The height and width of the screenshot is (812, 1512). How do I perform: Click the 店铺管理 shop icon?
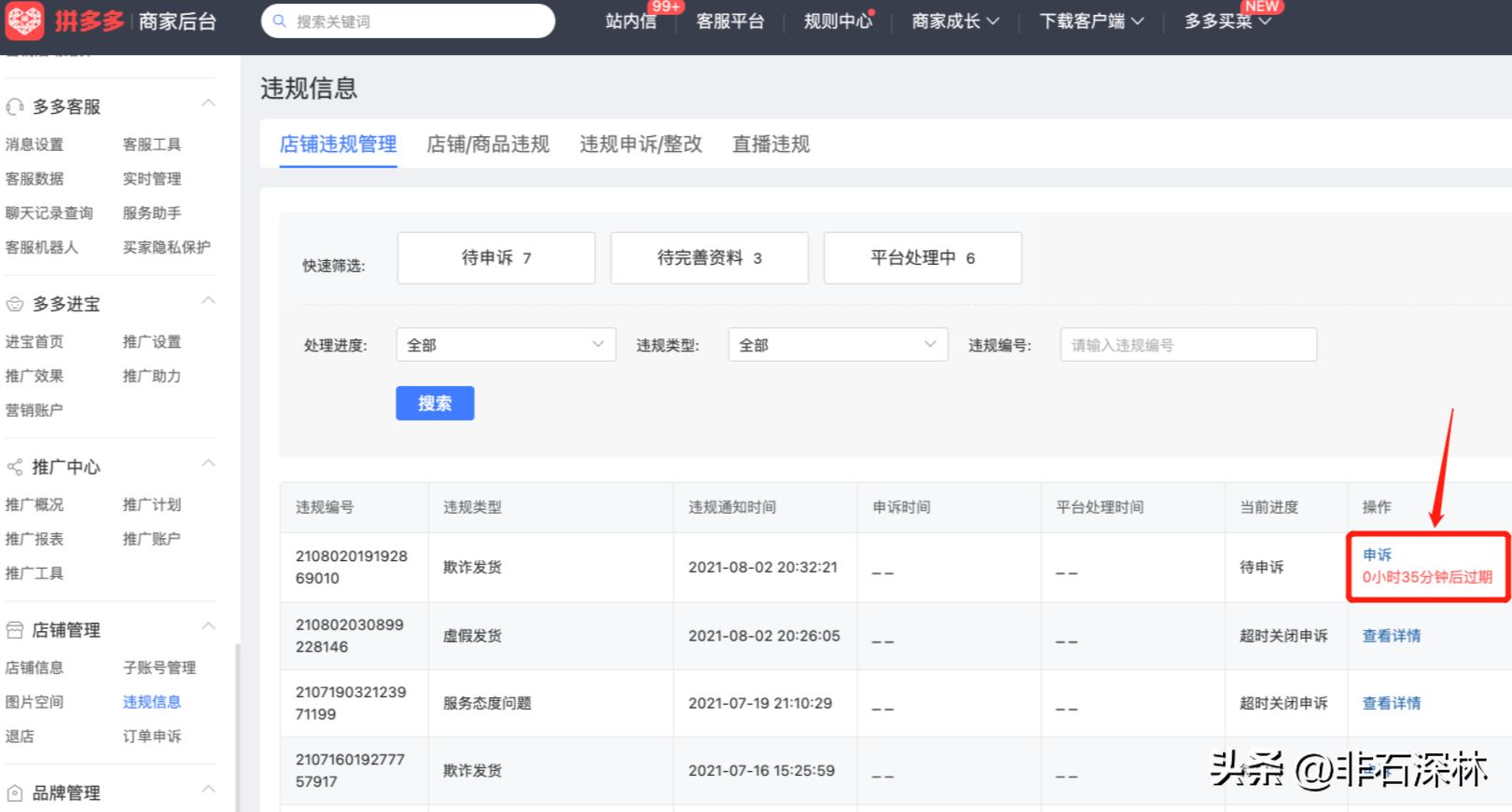tap(15, 630)
